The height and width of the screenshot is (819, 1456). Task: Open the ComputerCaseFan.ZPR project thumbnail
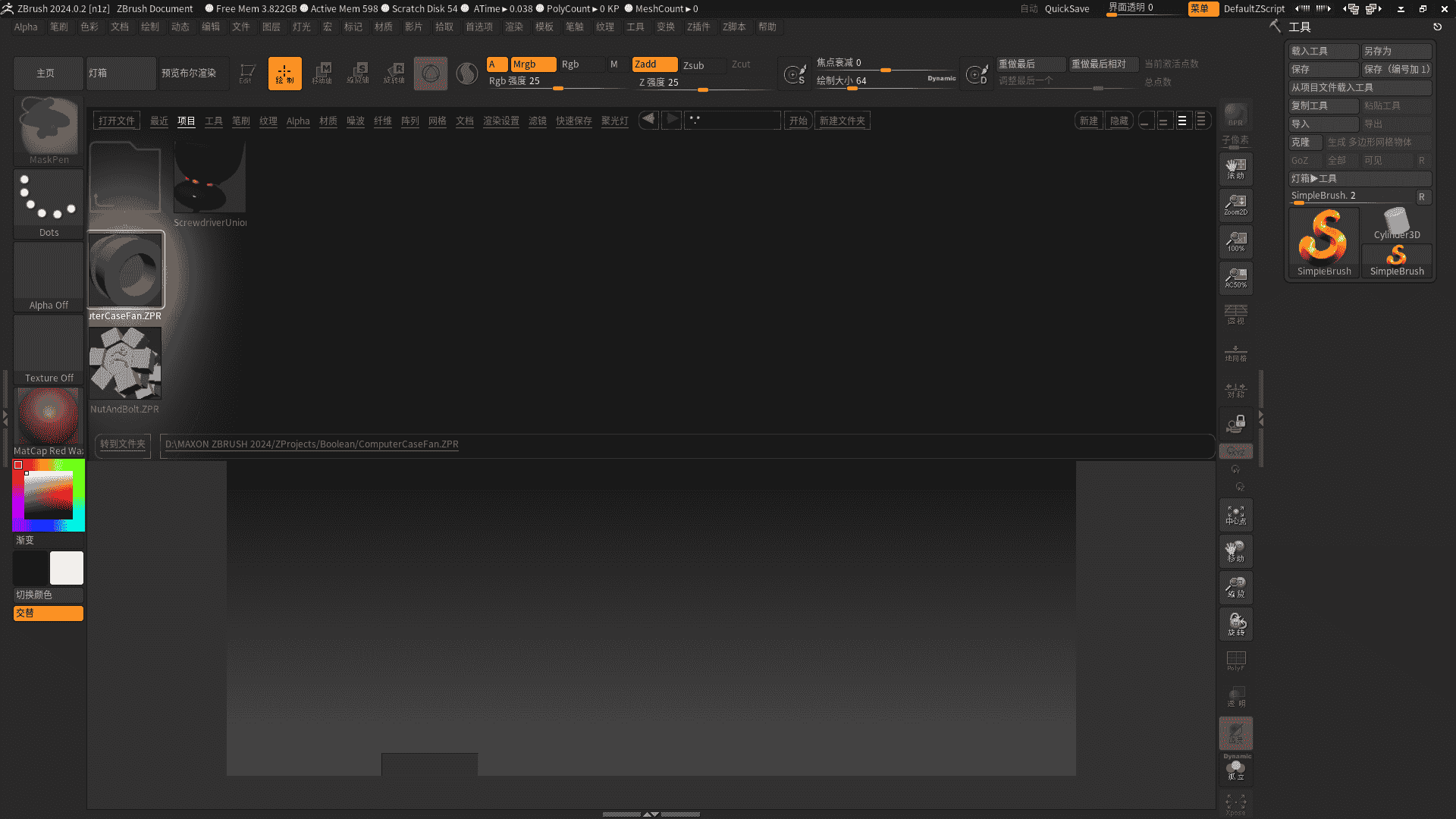click(126, 270)
